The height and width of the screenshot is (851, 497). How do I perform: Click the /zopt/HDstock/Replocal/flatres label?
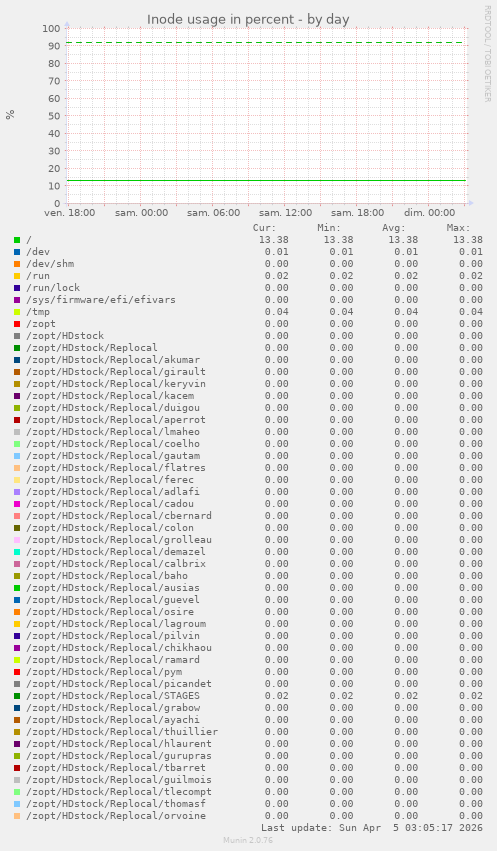[116, 467]
